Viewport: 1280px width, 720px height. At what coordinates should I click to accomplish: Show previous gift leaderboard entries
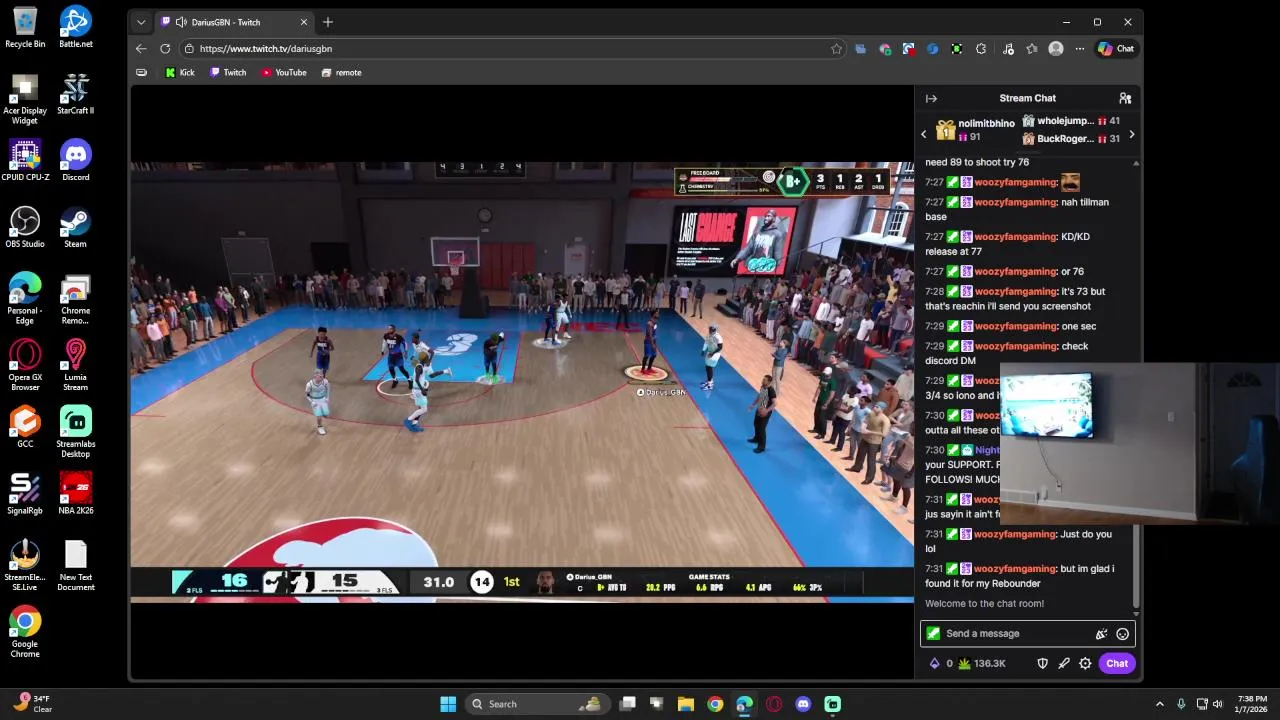pyautogui.click(x=924, y=134)
